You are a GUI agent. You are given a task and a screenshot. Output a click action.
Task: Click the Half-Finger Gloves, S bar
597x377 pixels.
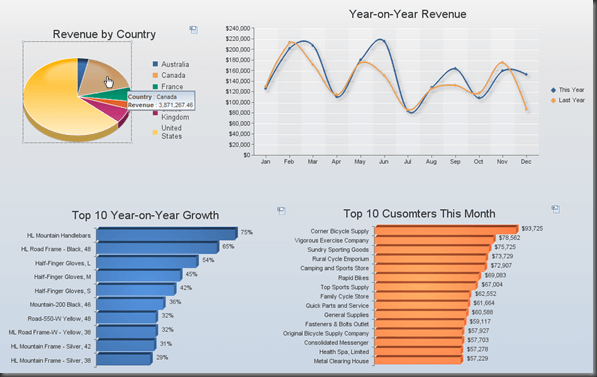point(136,289)
